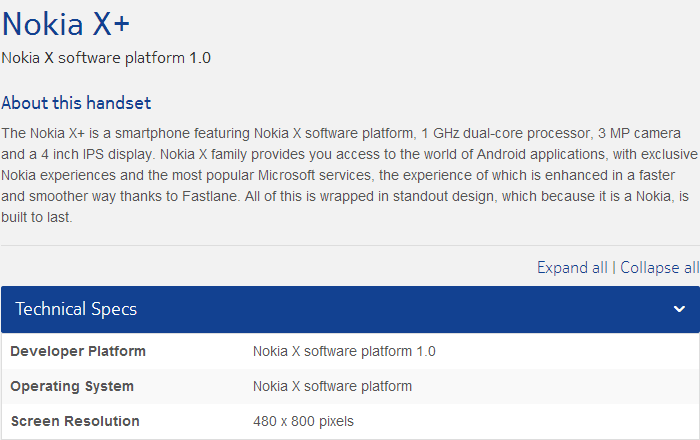Click the Nokia X software platform 1.0 value
The height and width of the screenshot is (440, 700).
click(344, 351)
